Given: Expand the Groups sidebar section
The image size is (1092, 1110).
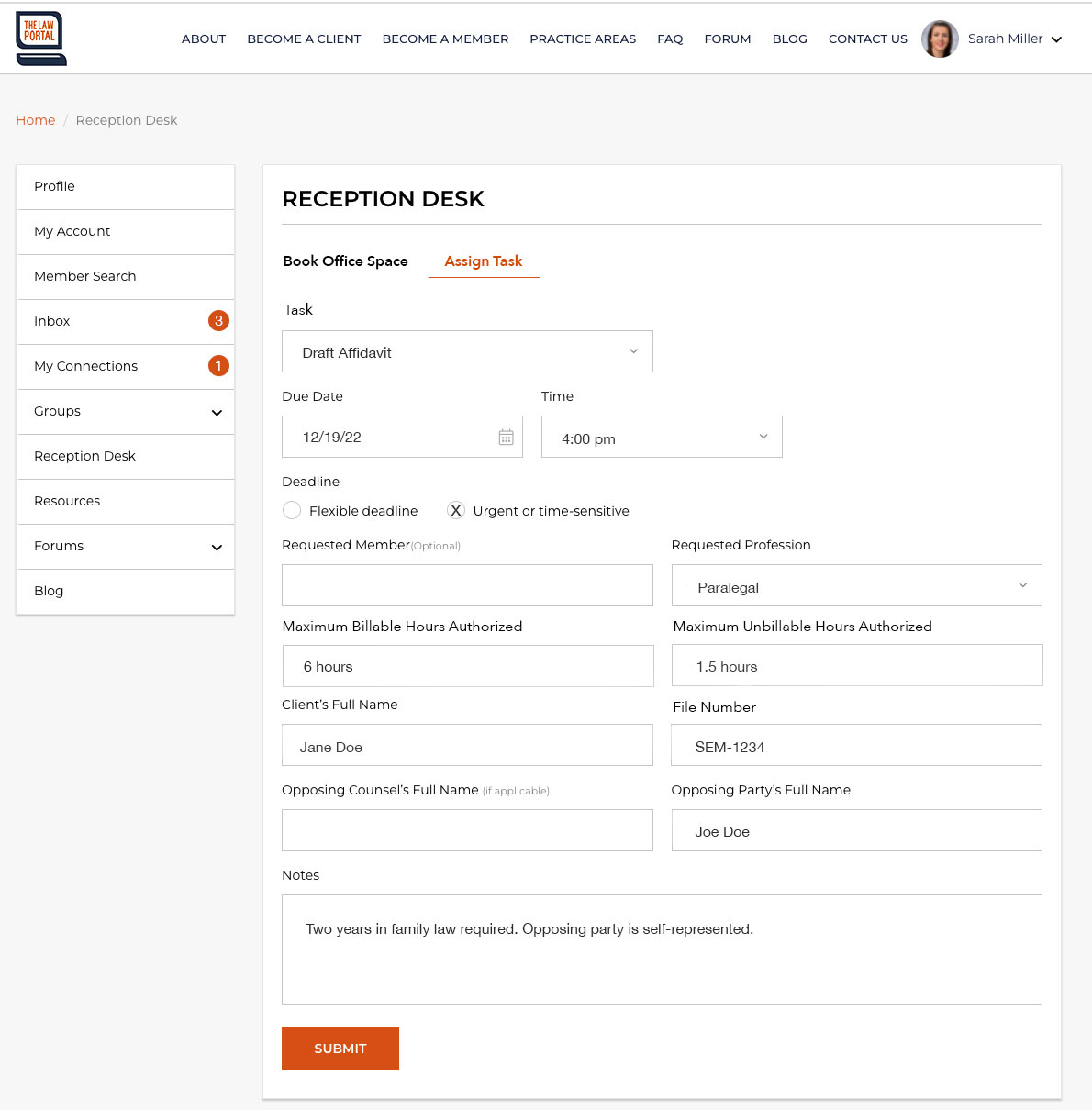Looking at the screenshot, I should point(217,412).
